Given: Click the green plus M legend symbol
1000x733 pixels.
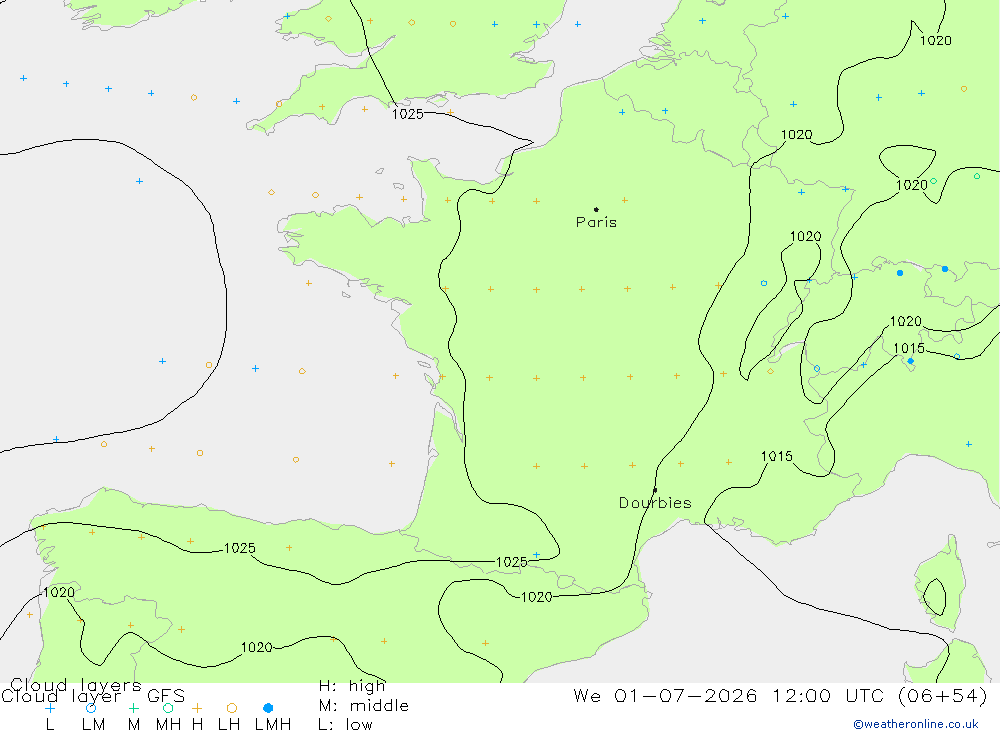Looking at the screenshot, I should (x=133, y=708).
